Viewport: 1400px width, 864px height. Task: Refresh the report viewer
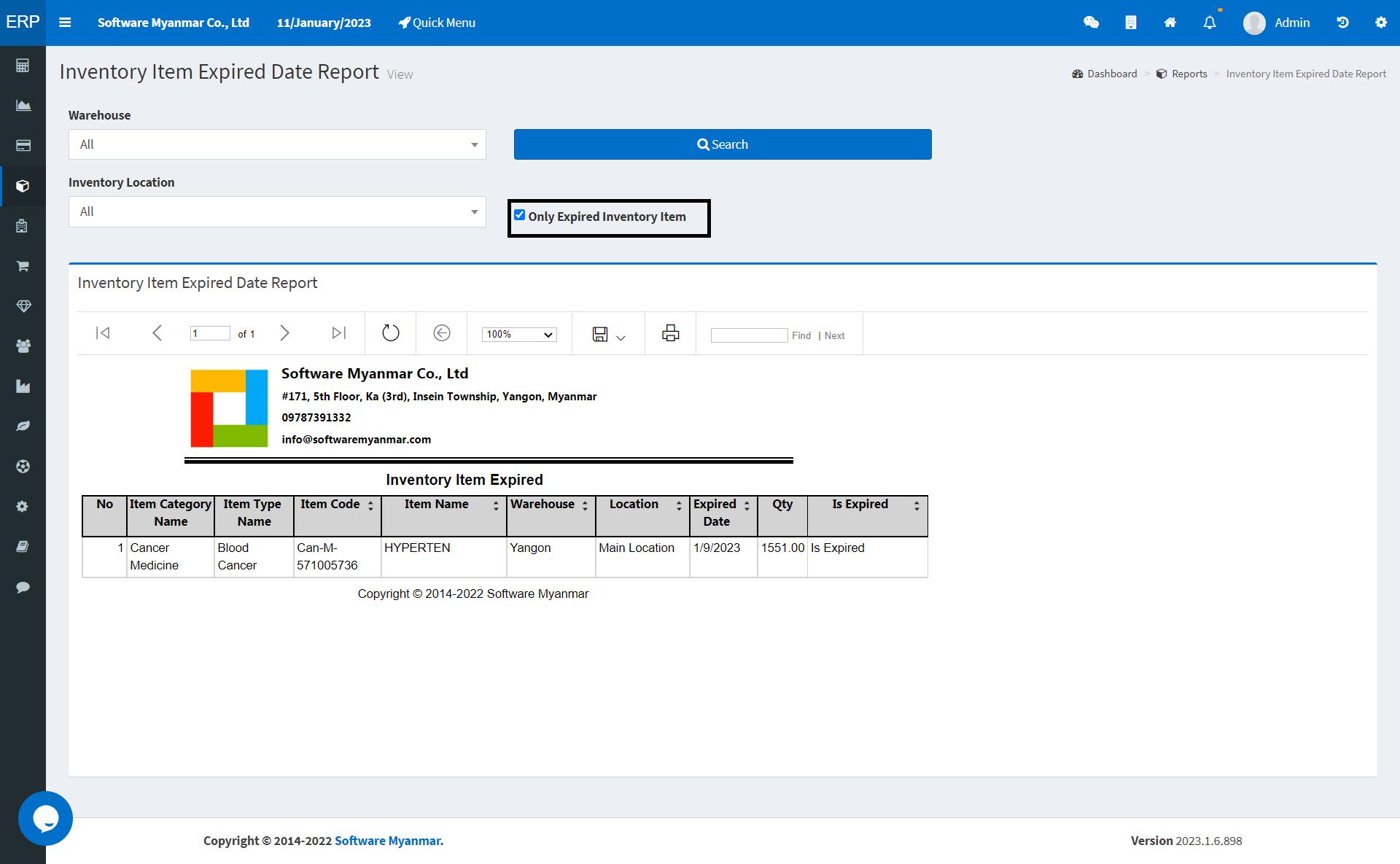391,333
